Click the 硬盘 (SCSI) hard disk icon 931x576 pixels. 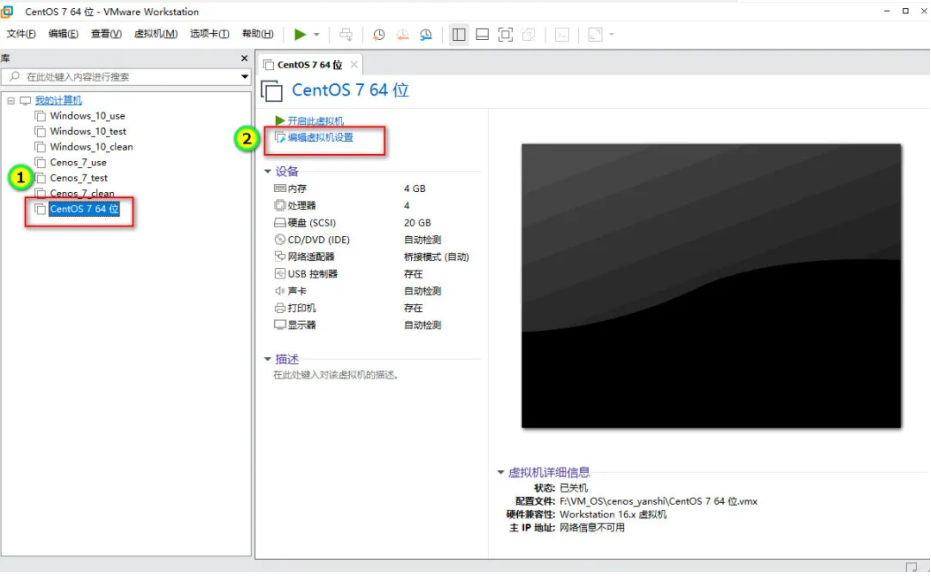point(278,222)
